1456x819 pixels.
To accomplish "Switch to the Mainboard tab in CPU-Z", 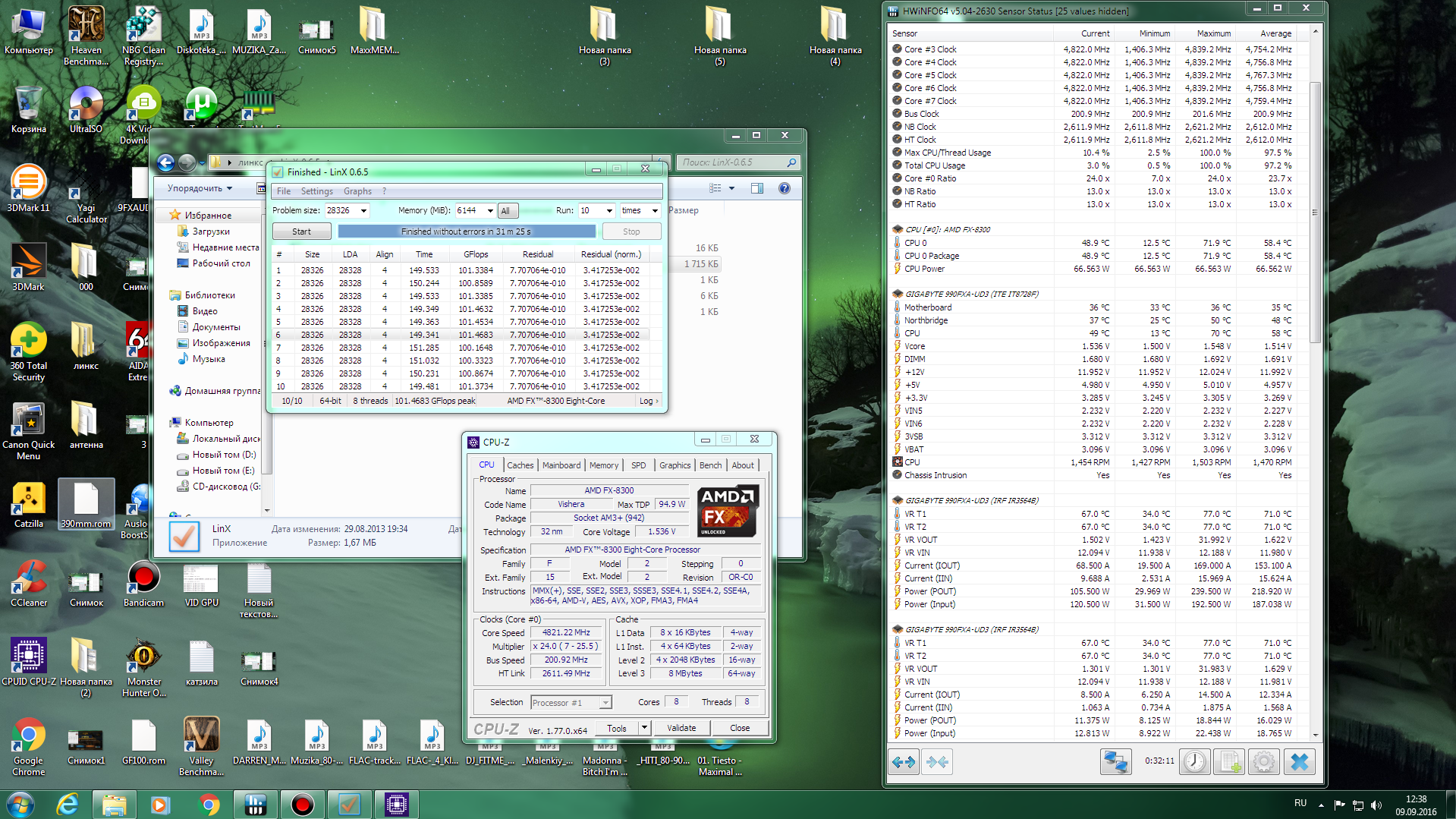I will (x=561, y=465).
